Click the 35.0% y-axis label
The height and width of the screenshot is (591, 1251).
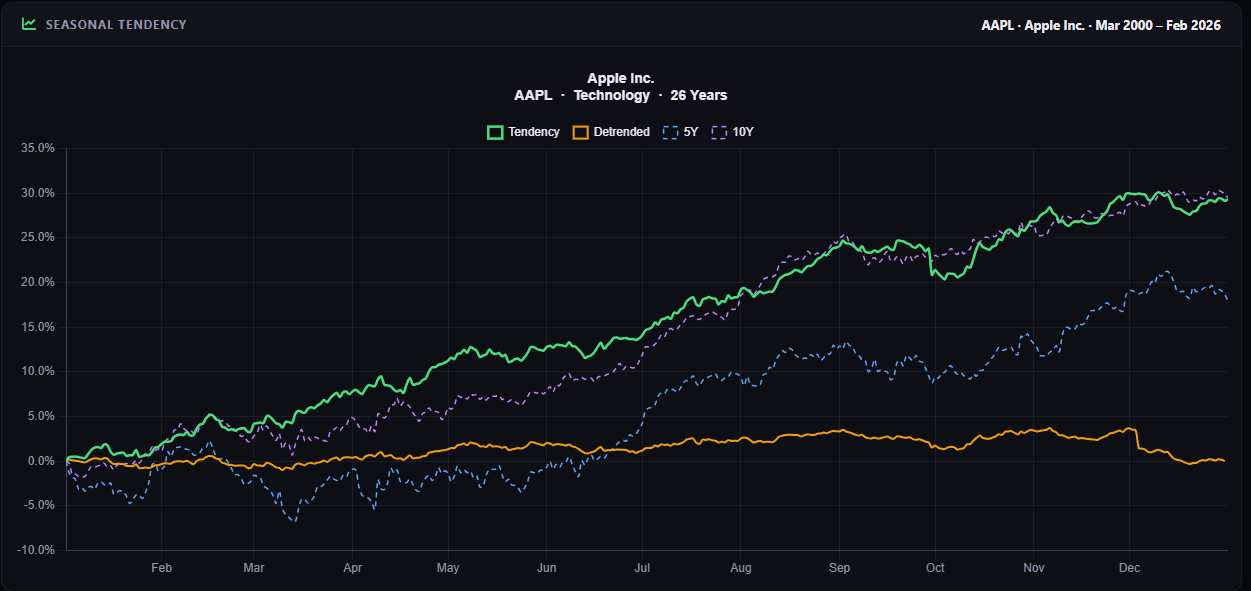click(x=38, y=148)
